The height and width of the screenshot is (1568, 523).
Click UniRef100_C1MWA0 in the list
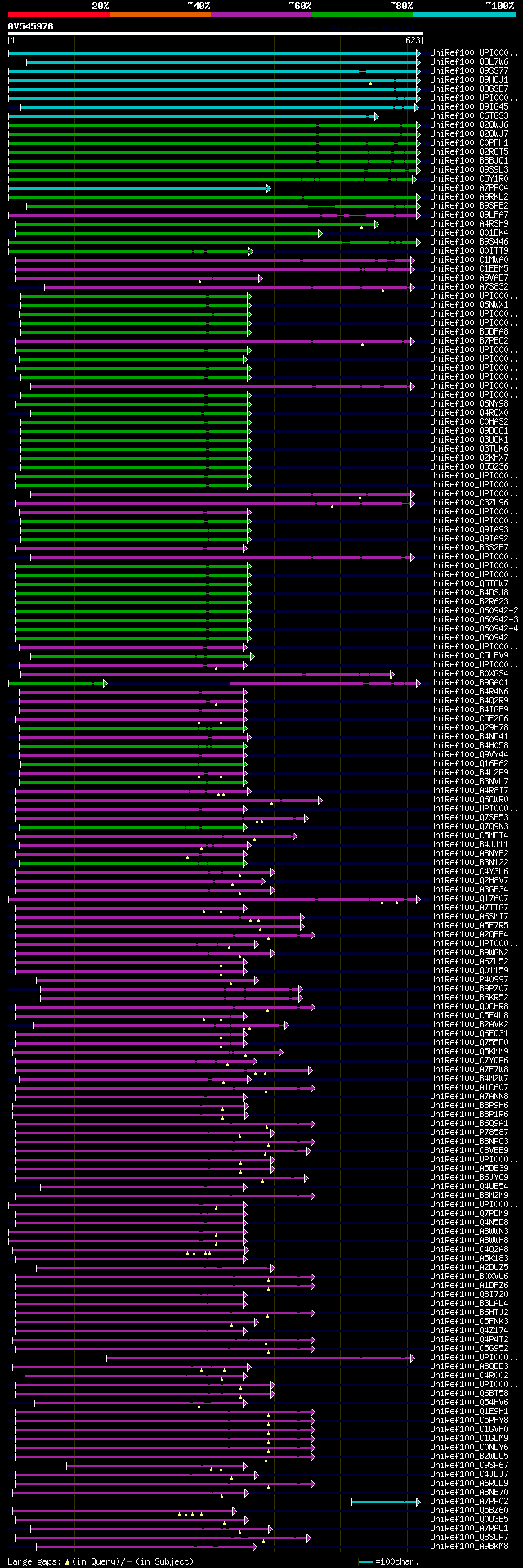point(469,260)
